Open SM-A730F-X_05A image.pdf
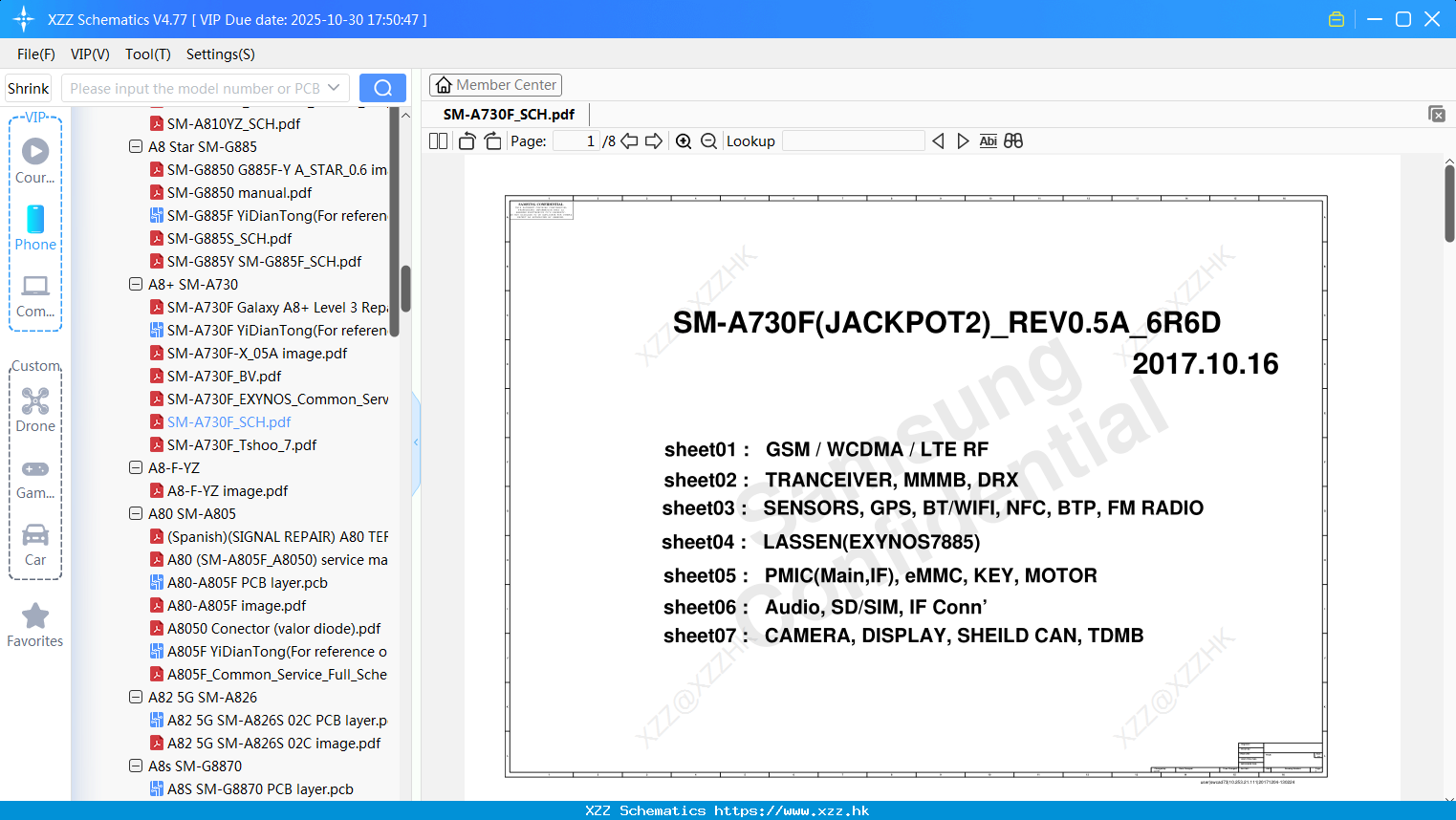Viewport: 1456px width, 820px height. pos(257,354)
